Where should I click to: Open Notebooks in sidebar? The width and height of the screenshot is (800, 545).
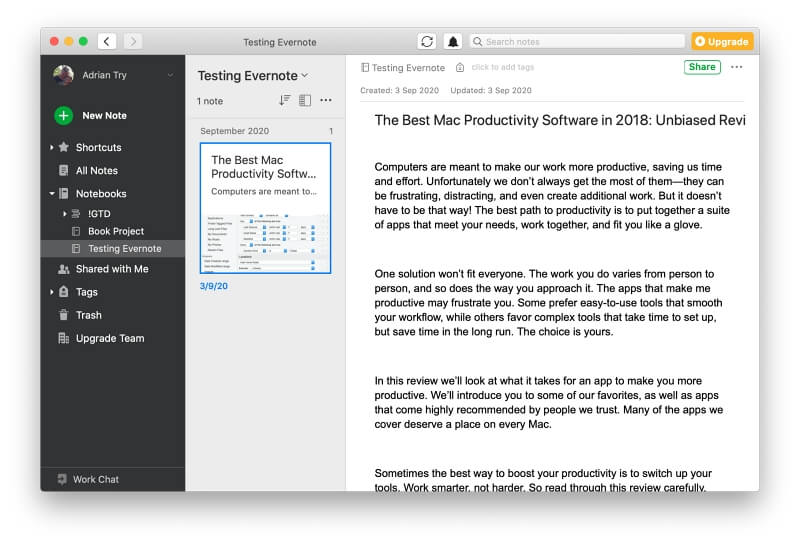[x=101, y=194]
